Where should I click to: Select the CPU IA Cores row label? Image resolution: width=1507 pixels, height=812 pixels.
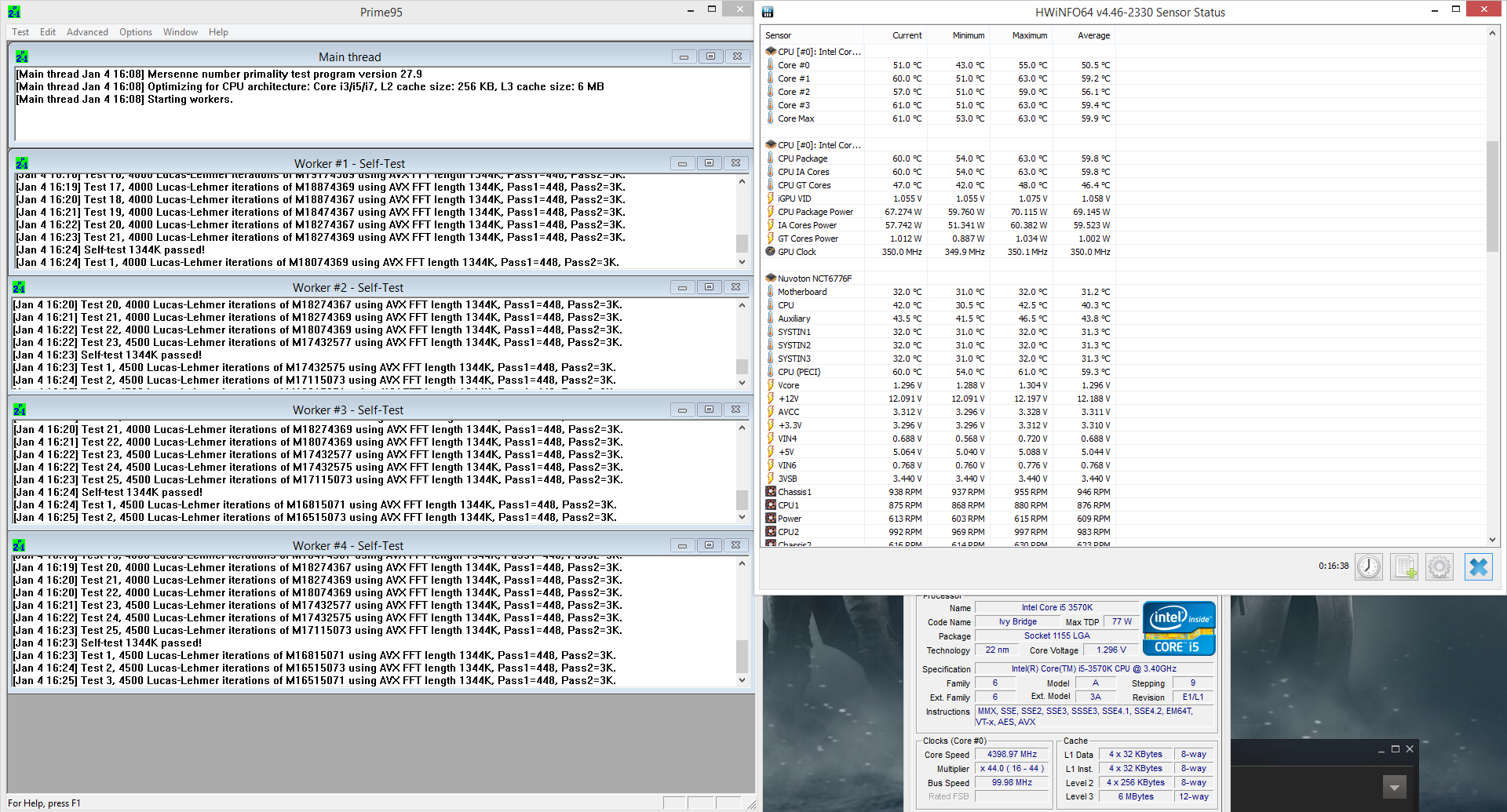coord(803,172)
